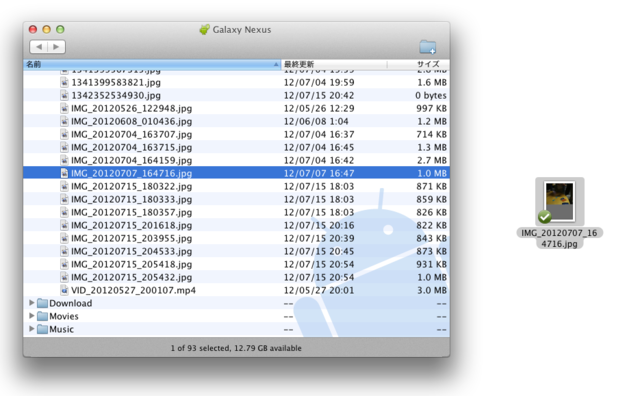Select file name IMG_20120715_180322.jpg
The height and width of the screenshot is (396, 640).
click(x=131, y=187)
